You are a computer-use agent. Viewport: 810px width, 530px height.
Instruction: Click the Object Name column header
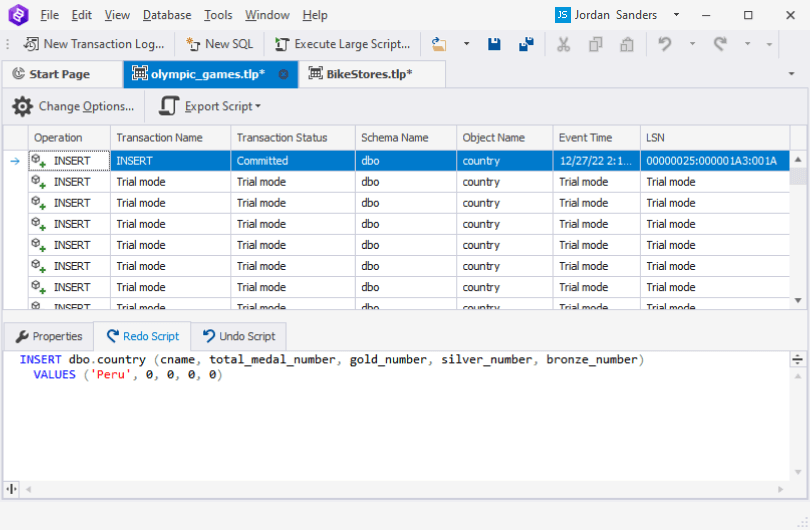click(504, 138)
